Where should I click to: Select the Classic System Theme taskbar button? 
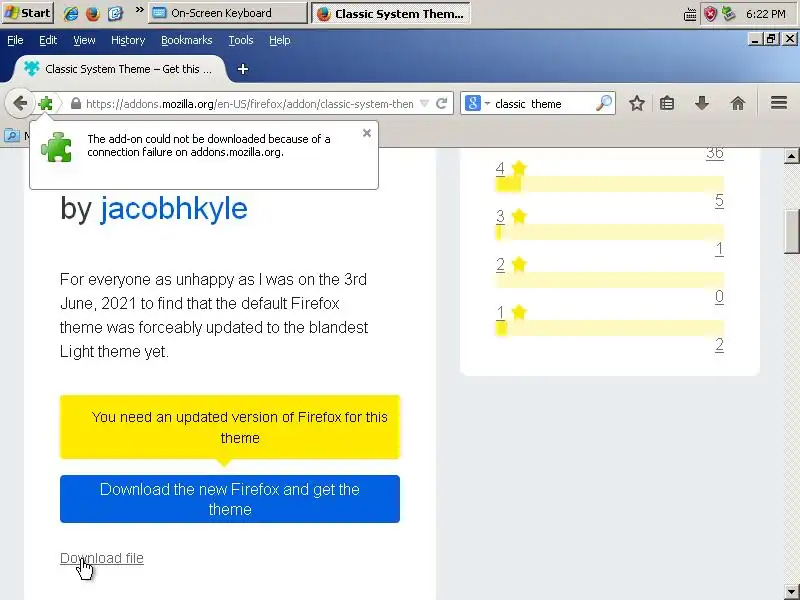[391, 13]
